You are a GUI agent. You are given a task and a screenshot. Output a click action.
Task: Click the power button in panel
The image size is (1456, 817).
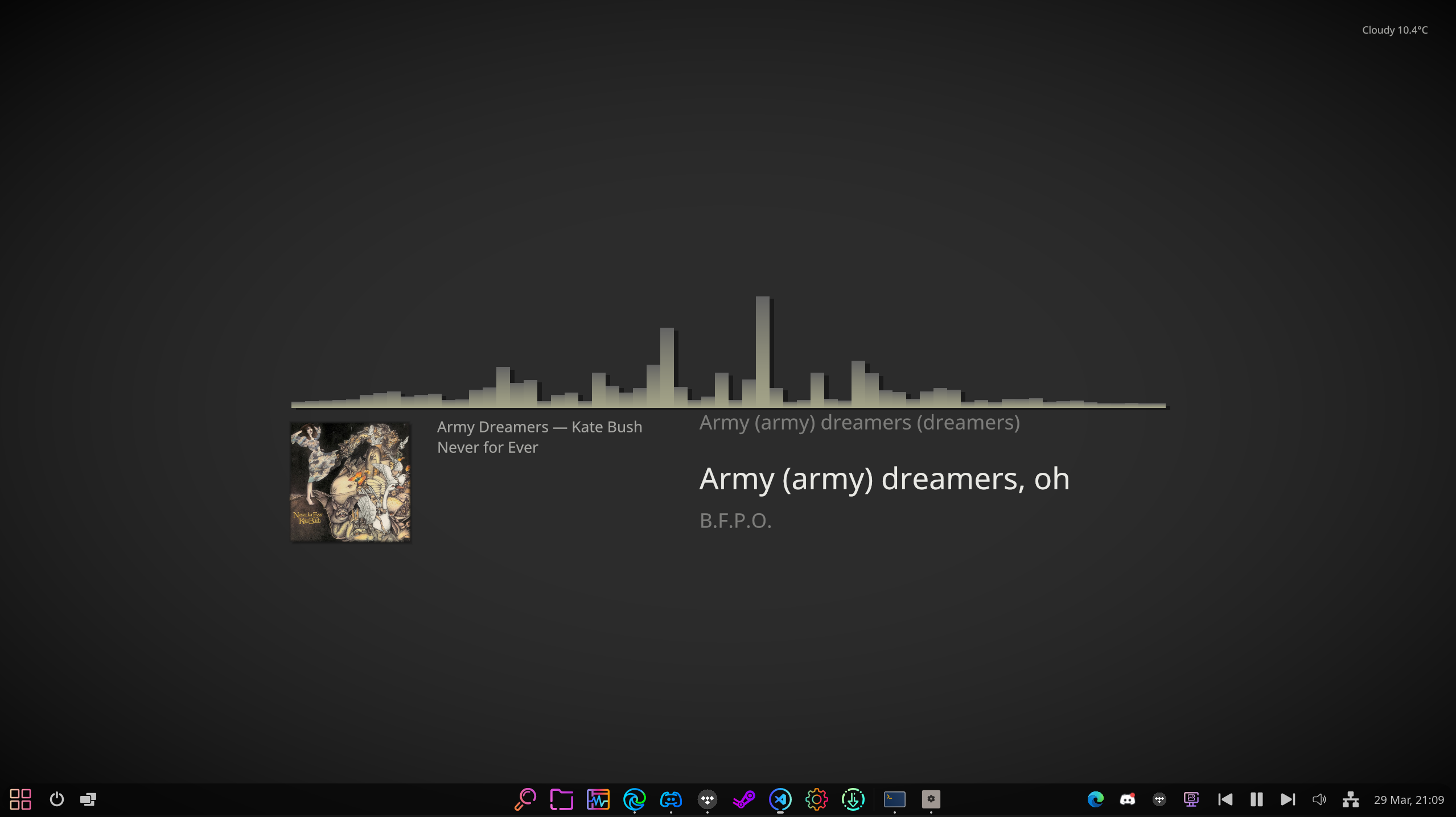[56, 799]
